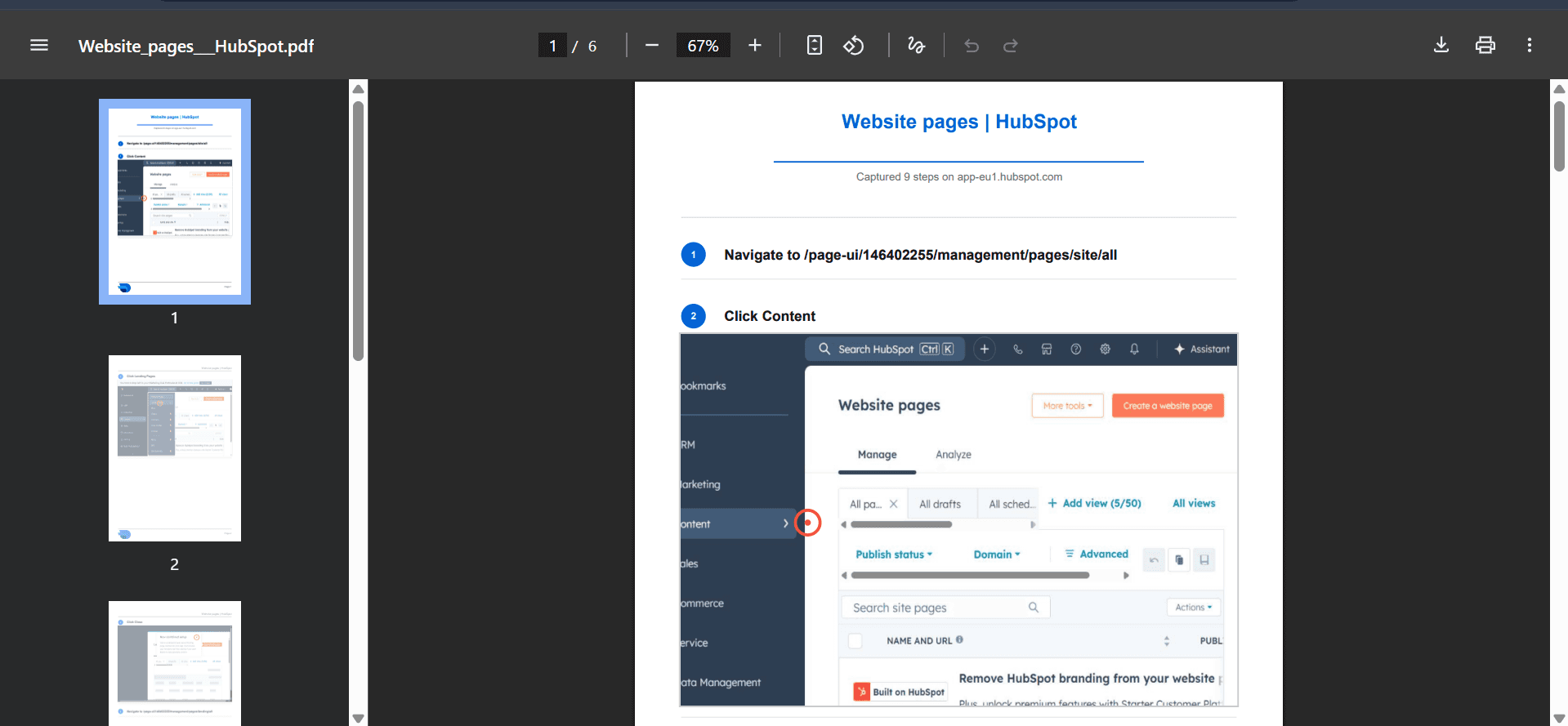Toggle the PDF sidebar menu icon
Screen dimensions: 1568x726
[39, 46]
